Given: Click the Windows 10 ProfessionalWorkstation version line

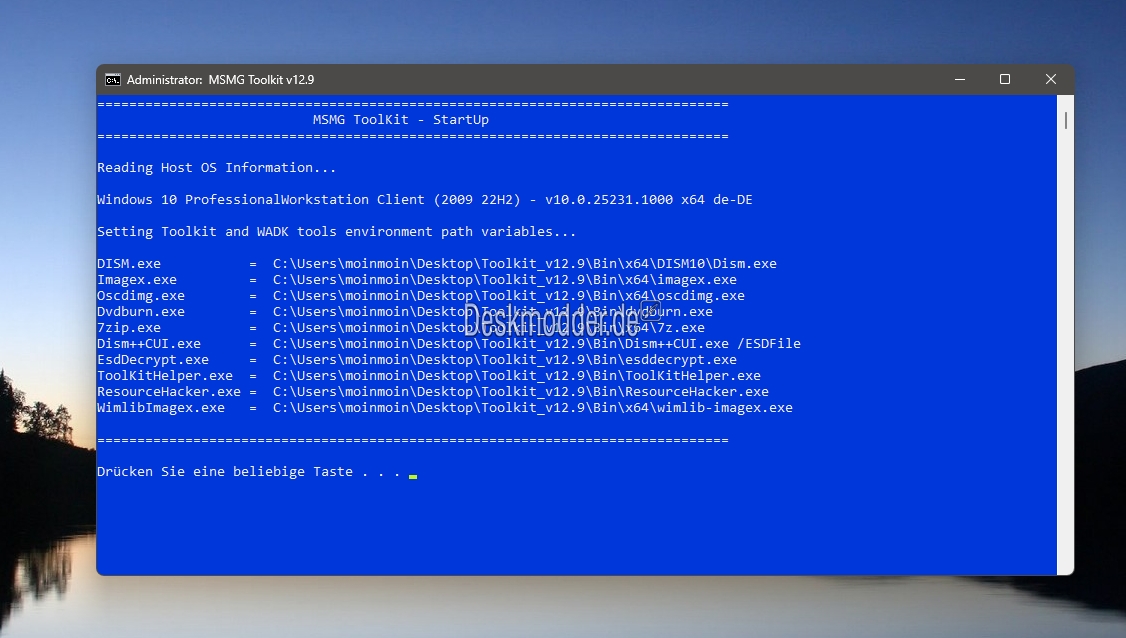Looking at the screenshot, I should [x=424, y=200].
